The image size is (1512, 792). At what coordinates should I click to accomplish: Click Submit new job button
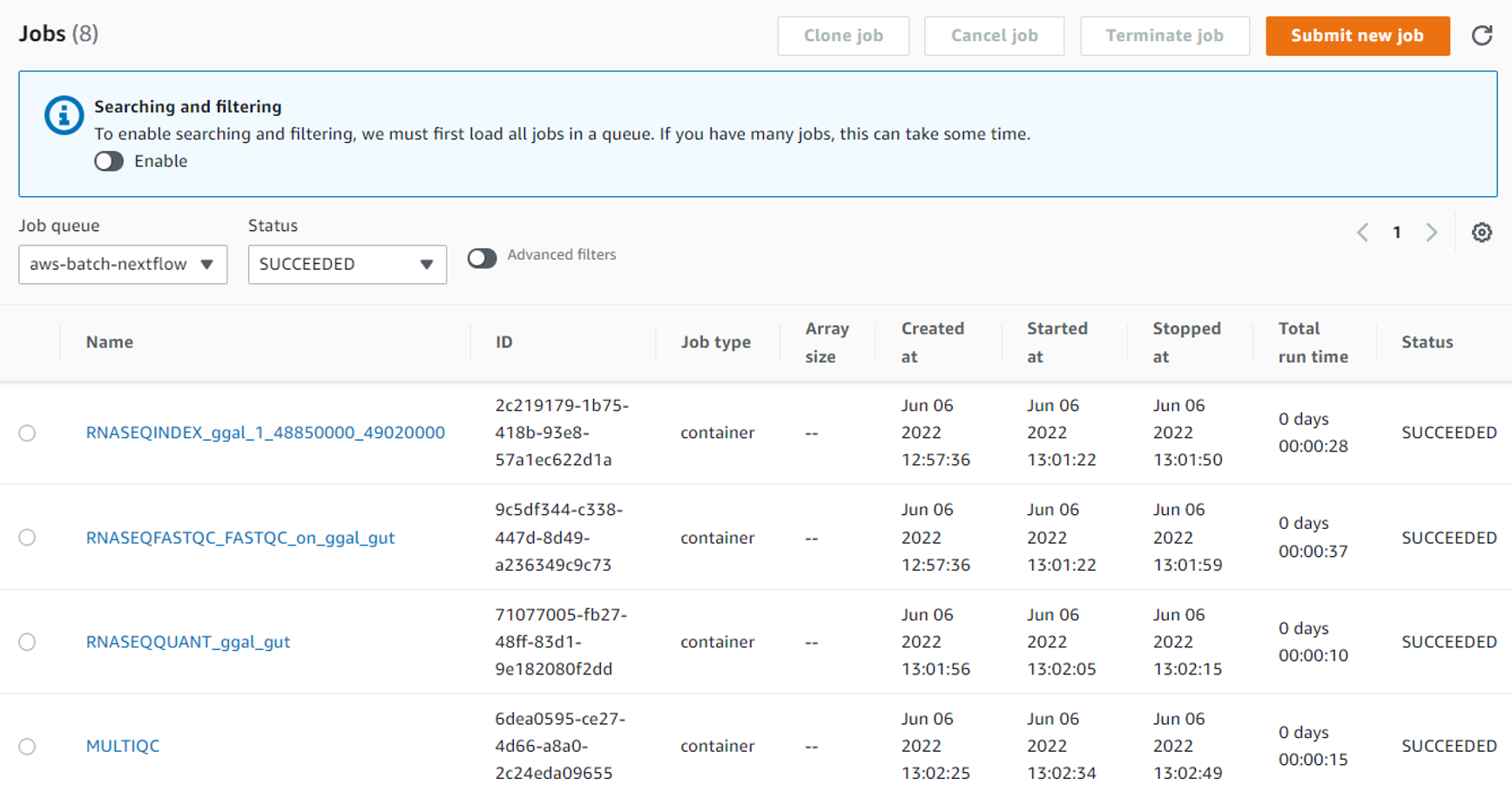tap(1357, 36)
